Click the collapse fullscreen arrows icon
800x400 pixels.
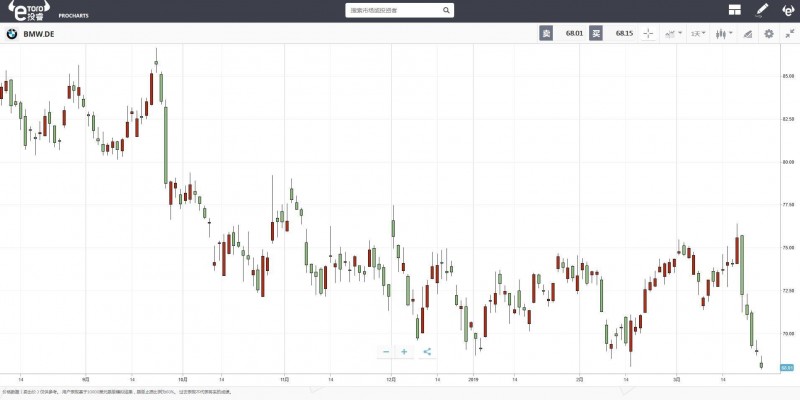[x=790, y=34]
